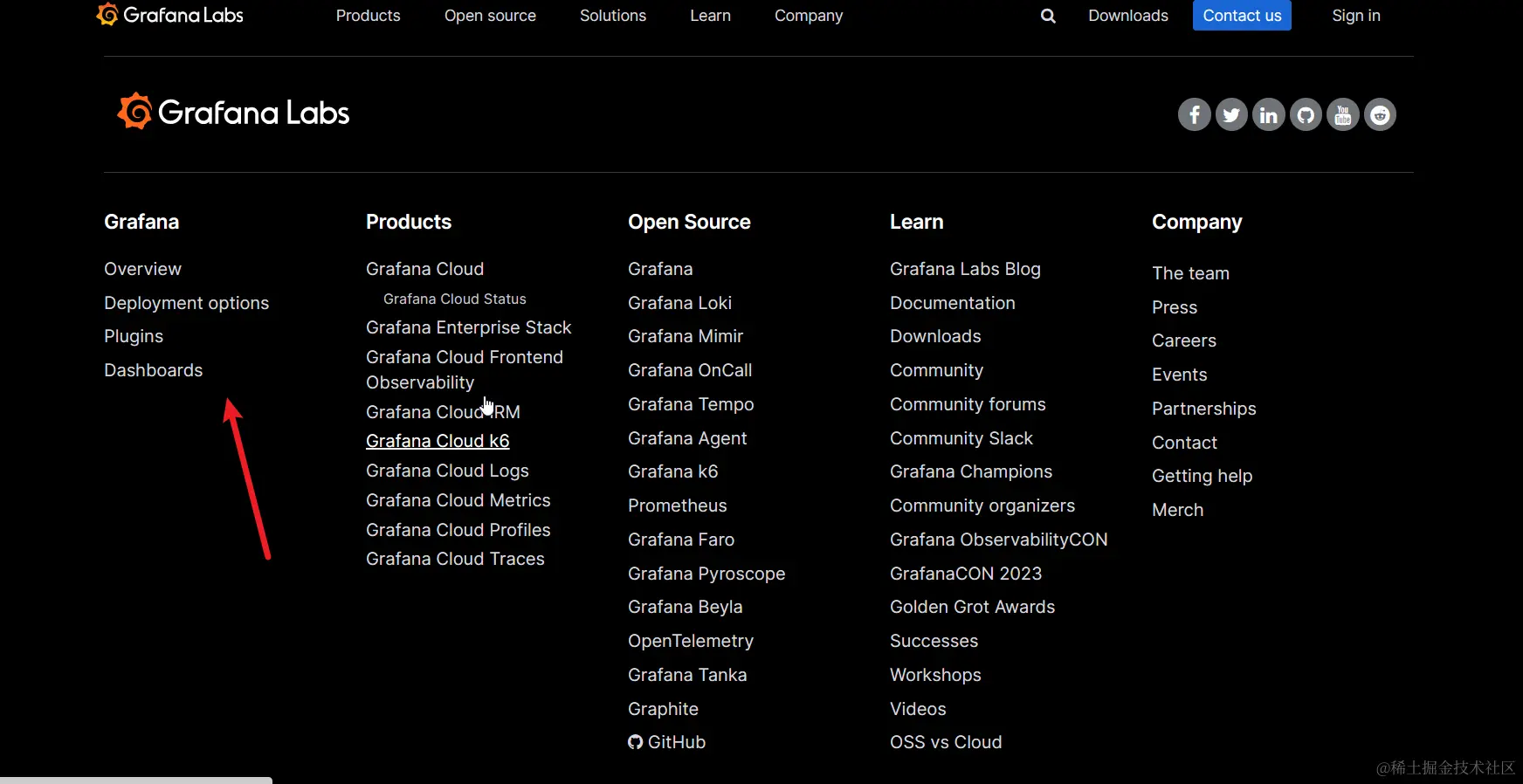The image size is (1523, 784).
Task: Click the horizontal scrollbar at page bottom
Action: tap(136, 780)
